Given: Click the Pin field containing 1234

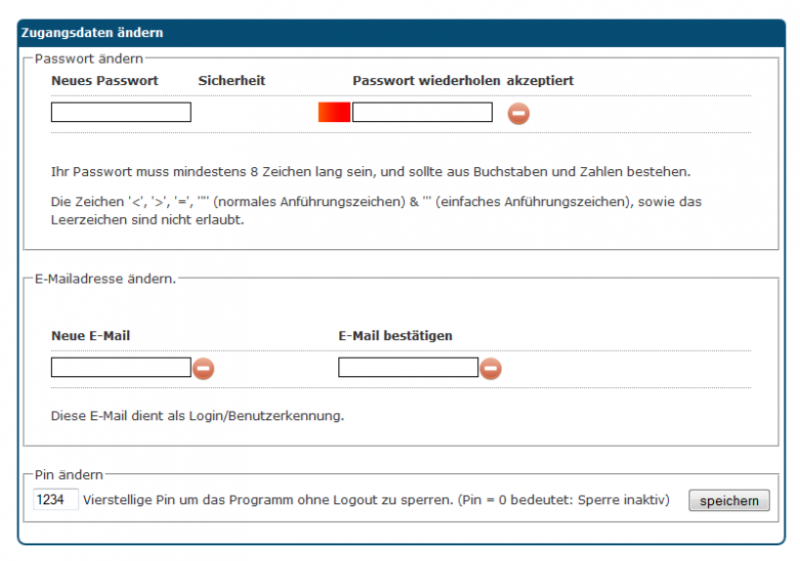Looking at the screenshot, I should [56, 499].
